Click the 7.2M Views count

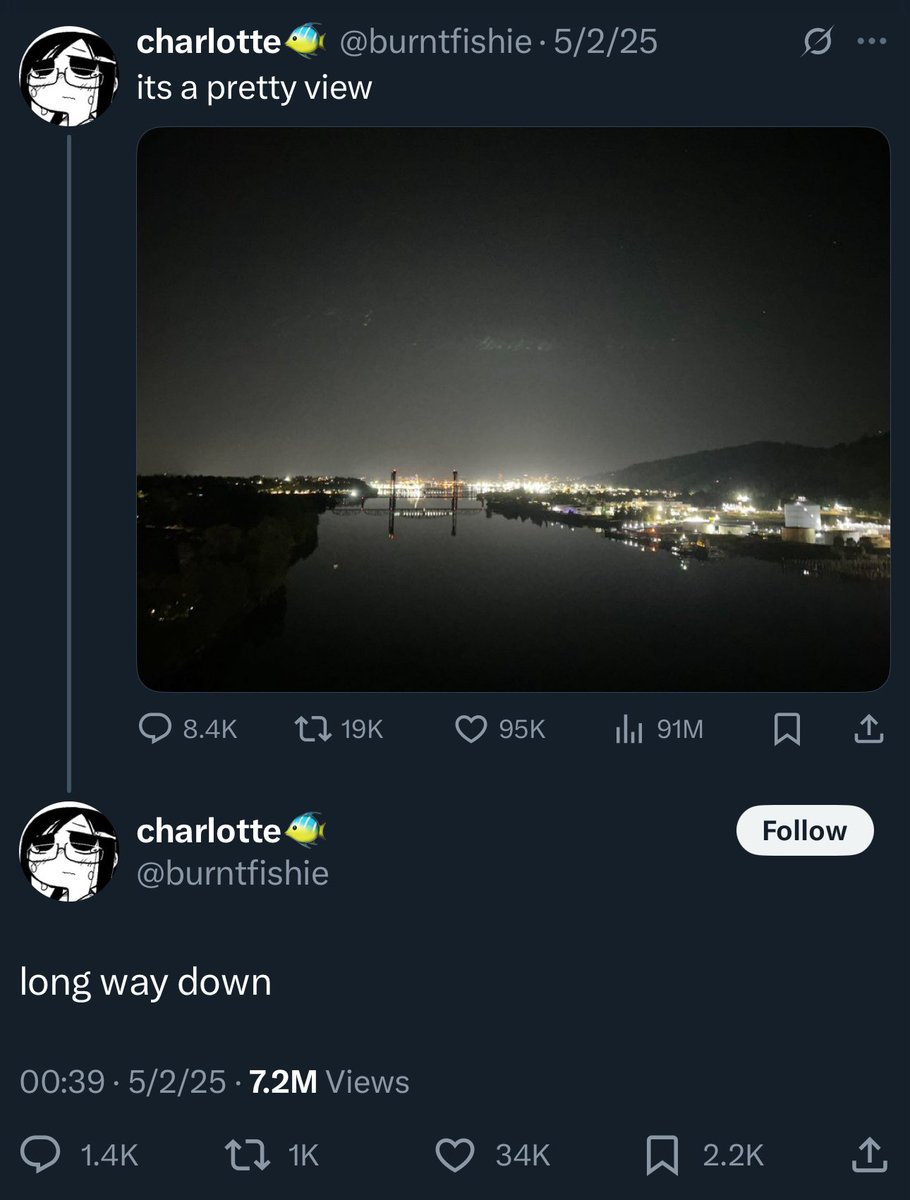point(328,1082)
